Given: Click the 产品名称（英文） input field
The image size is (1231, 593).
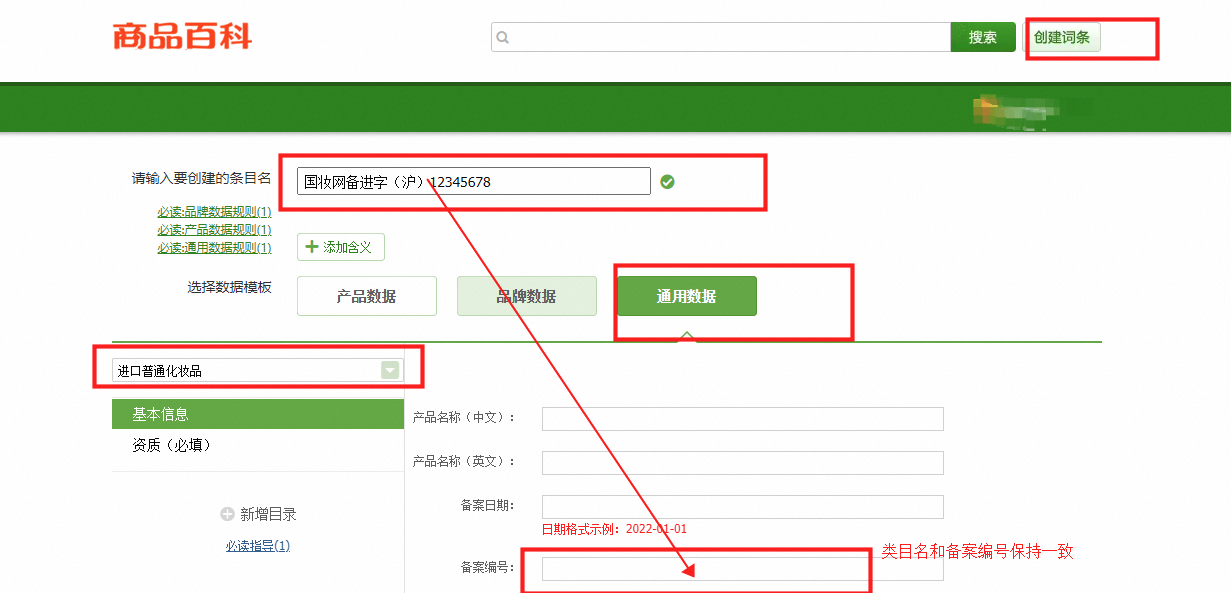Looking at the screenshot, I should click(x=743, y=462).
